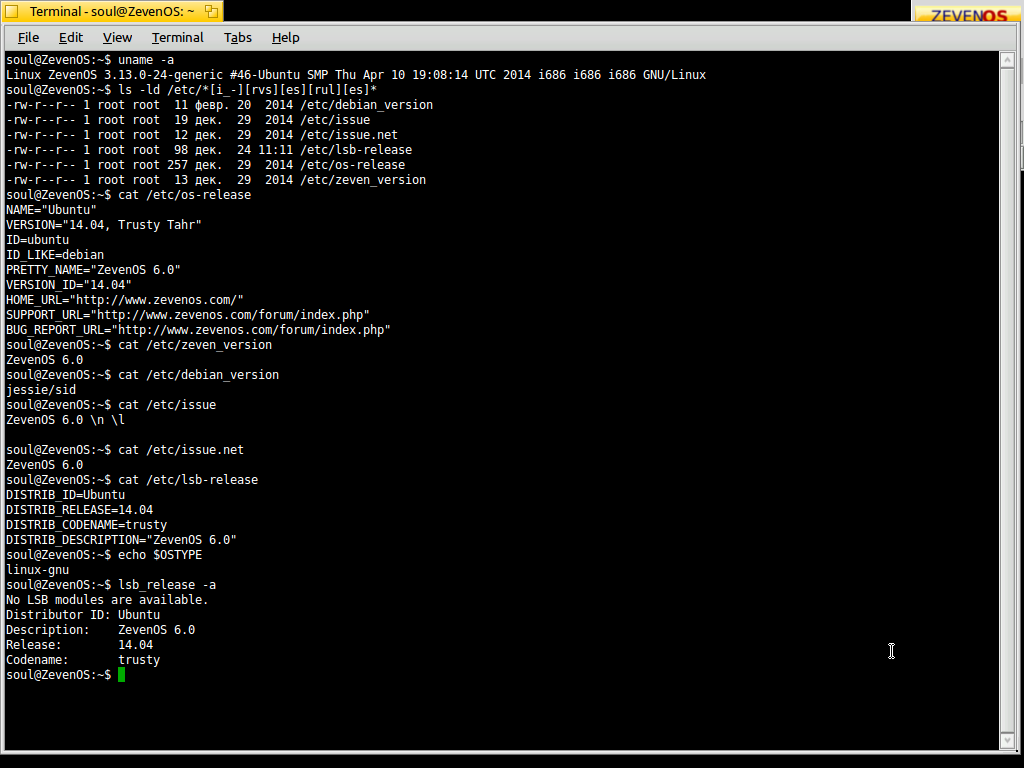
Task: Click the /etc/zeven_version listing row
Action: pyautogui.click(x=216, y=180)
